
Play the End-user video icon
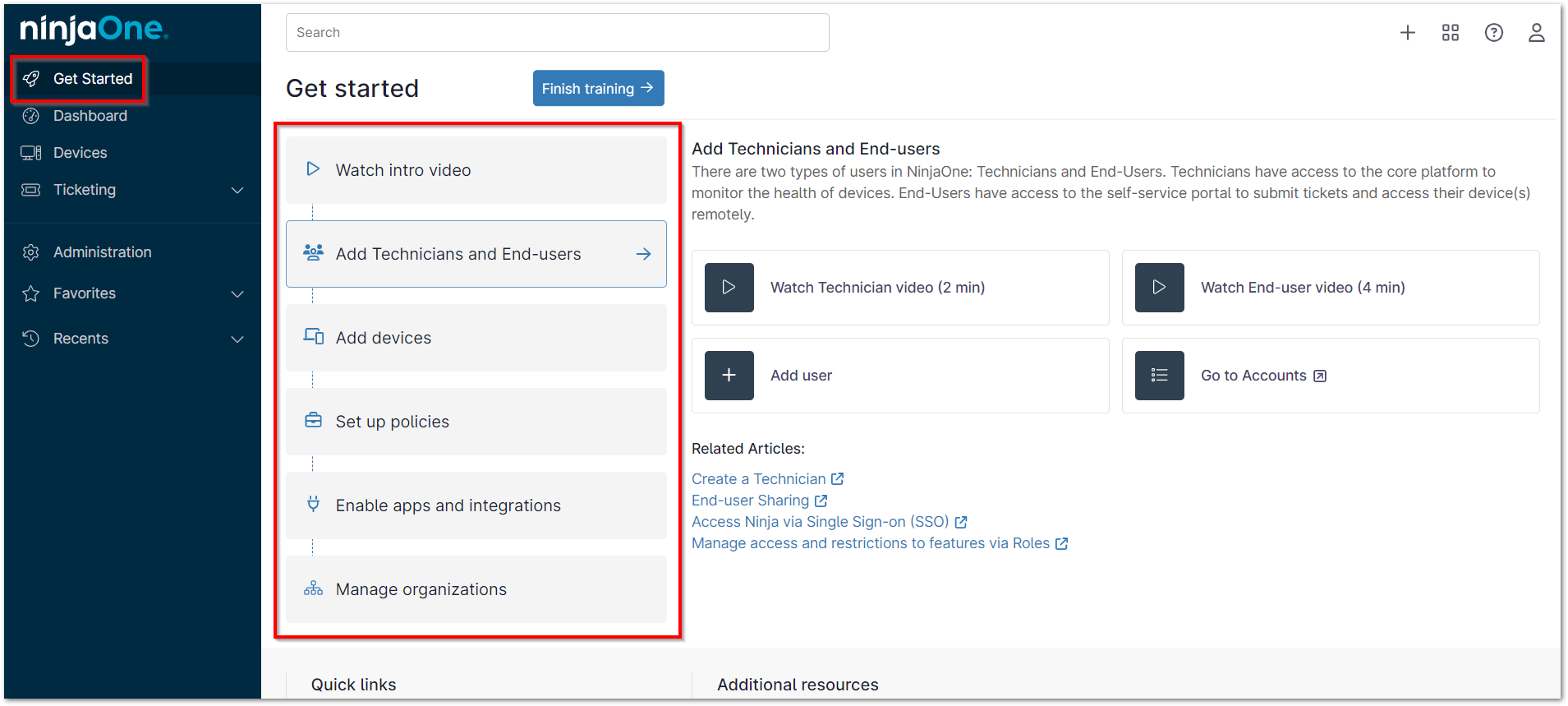click(1159, 288)
